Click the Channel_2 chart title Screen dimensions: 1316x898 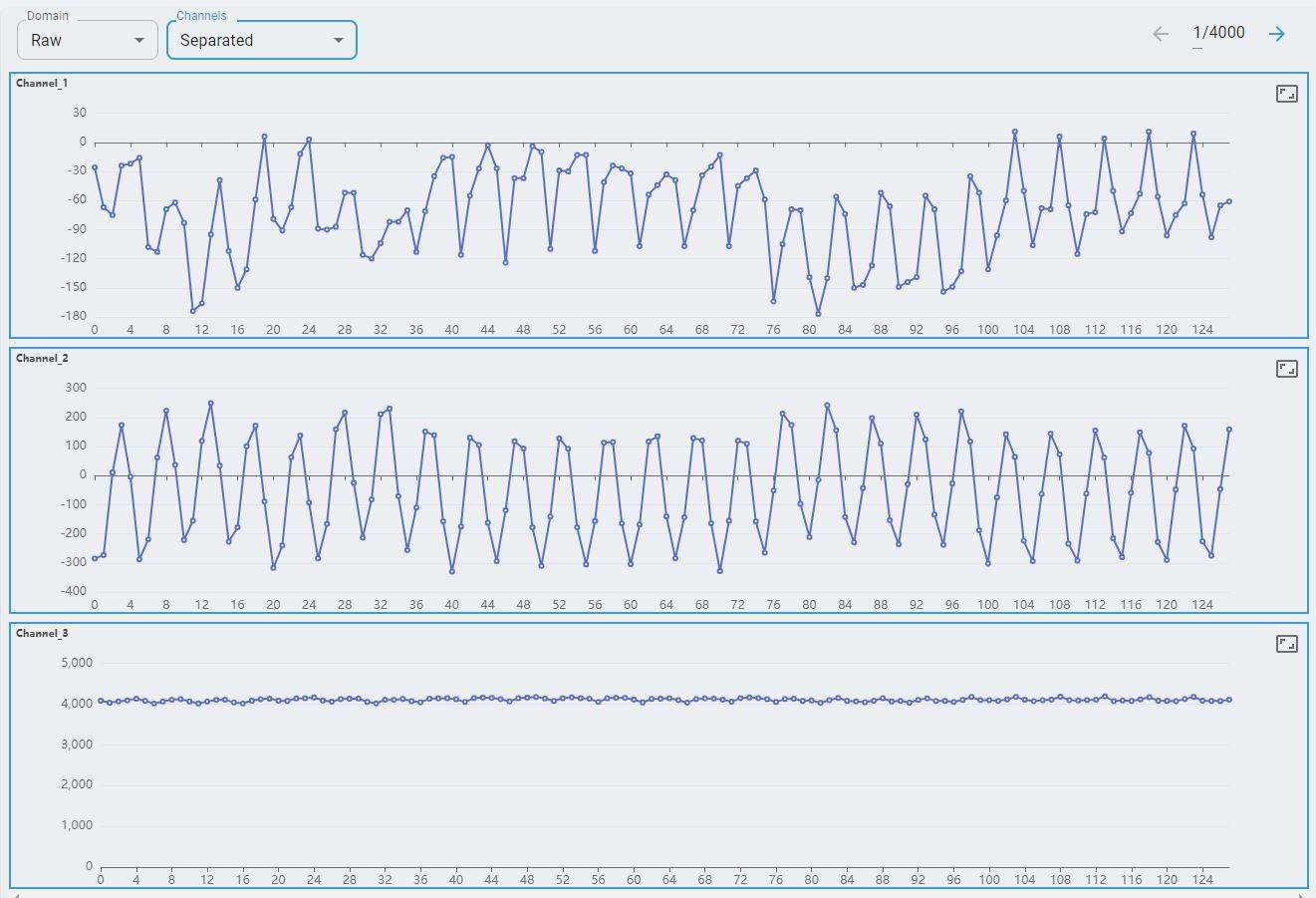[x=42, y=359]
